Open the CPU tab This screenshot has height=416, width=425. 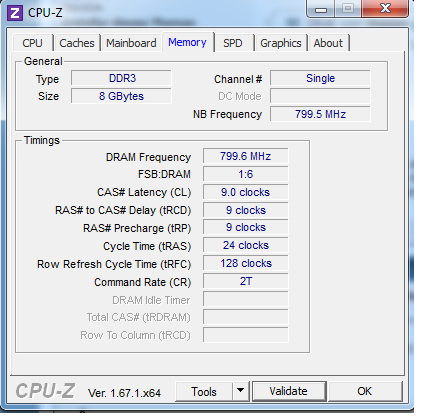pyautogui.click(x=32, y=43)
